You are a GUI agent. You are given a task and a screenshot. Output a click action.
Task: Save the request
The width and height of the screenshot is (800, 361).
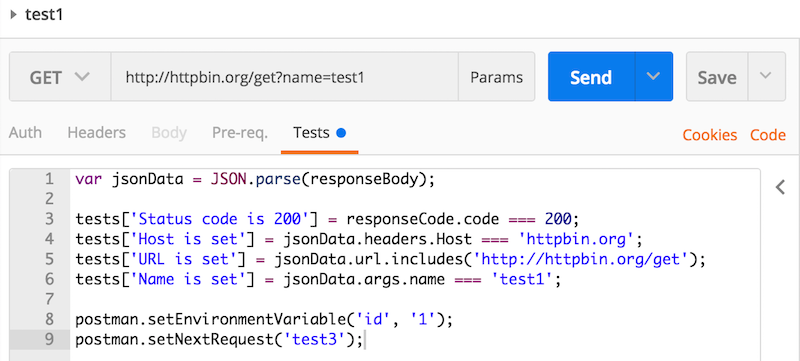point(717,77)
